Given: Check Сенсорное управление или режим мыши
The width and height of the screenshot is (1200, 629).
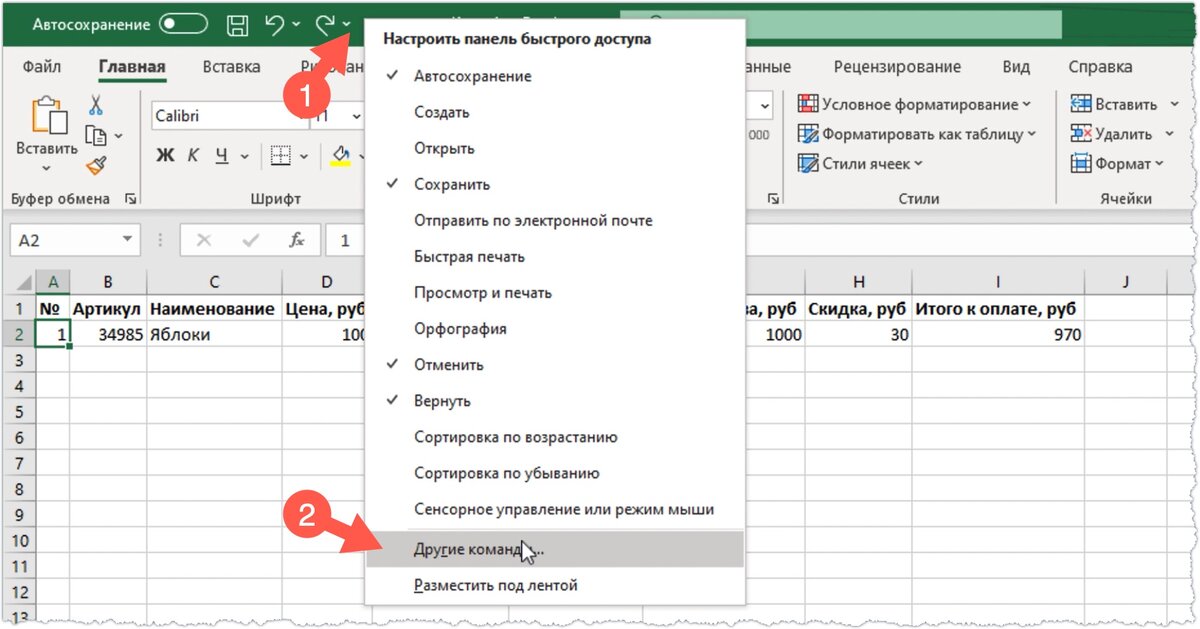Looking at the screenshot, I should coord(555,509).
